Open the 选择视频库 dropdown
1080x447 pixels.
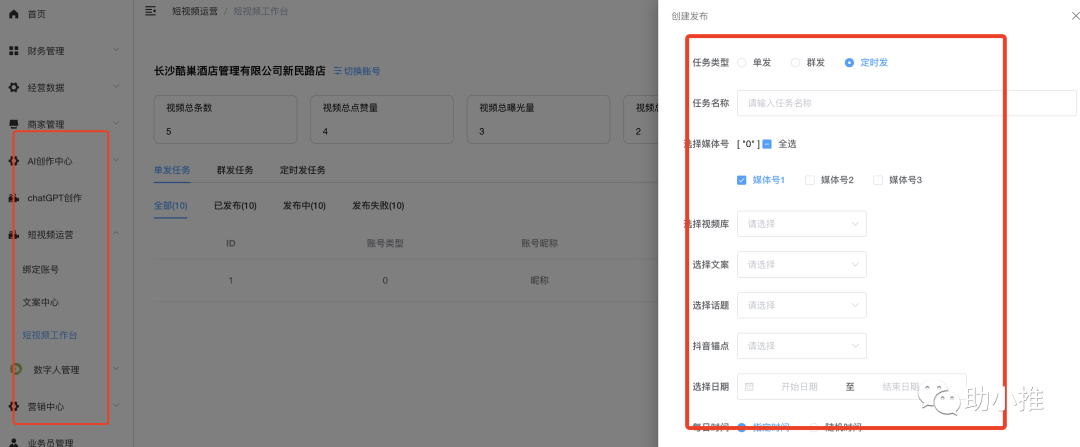point(801,224)
